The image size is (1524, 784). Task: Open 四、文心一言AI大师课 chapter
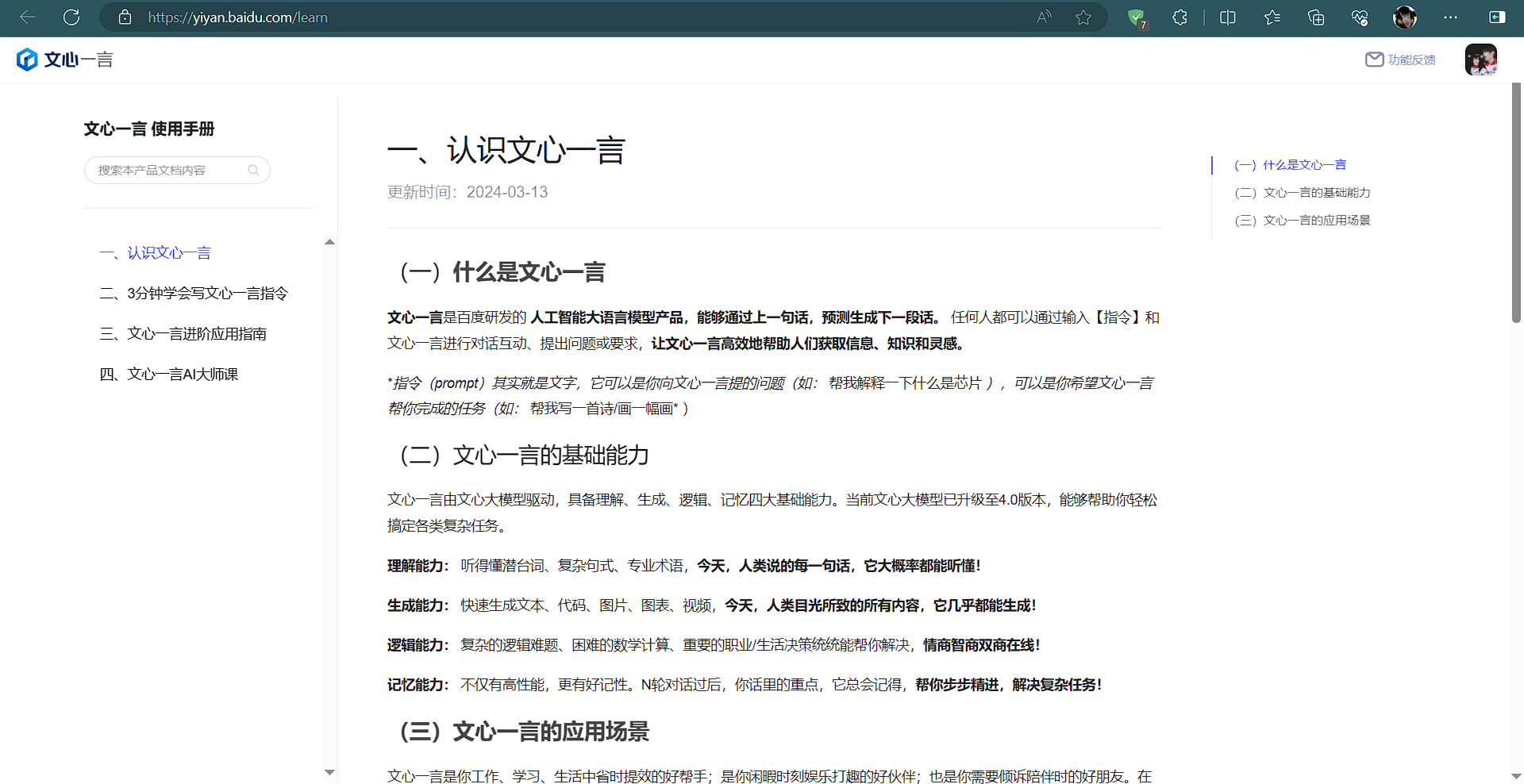168,374
